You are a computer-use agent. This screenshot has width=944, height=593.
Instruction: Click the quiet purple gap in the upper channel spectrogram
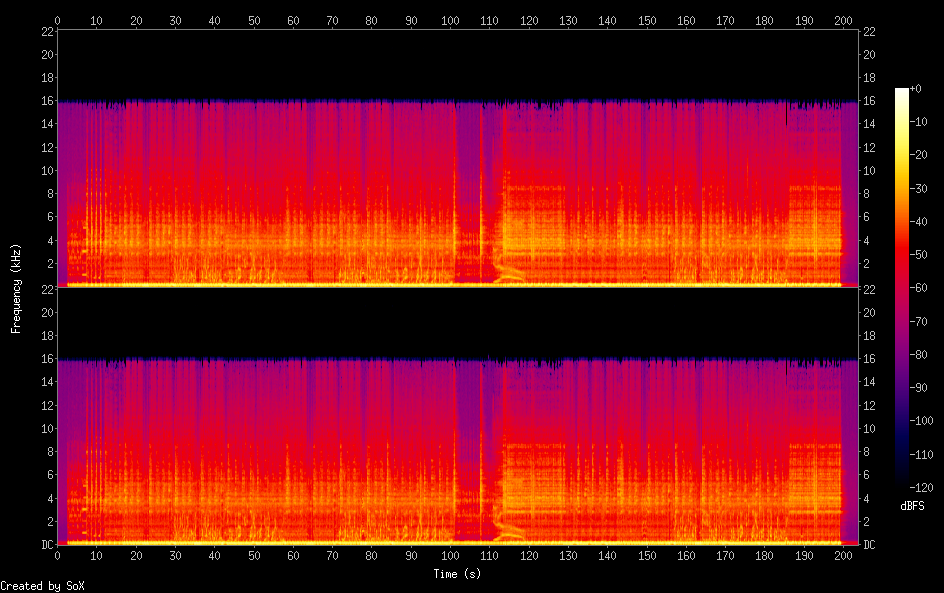467,190
